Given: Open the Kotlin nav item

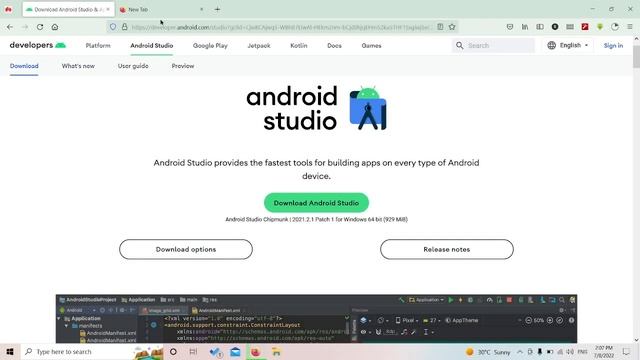Looking at the screenshot, I should point(299,46).
